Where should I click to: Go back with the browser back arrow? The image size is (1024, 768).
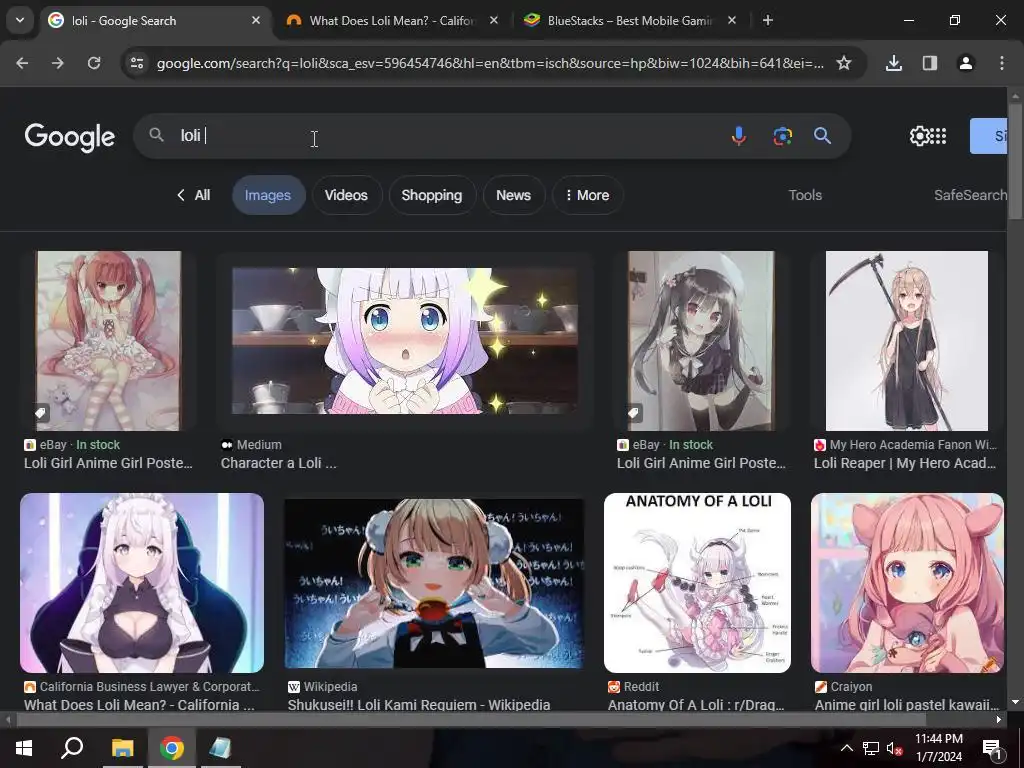(x=22, y=63)
